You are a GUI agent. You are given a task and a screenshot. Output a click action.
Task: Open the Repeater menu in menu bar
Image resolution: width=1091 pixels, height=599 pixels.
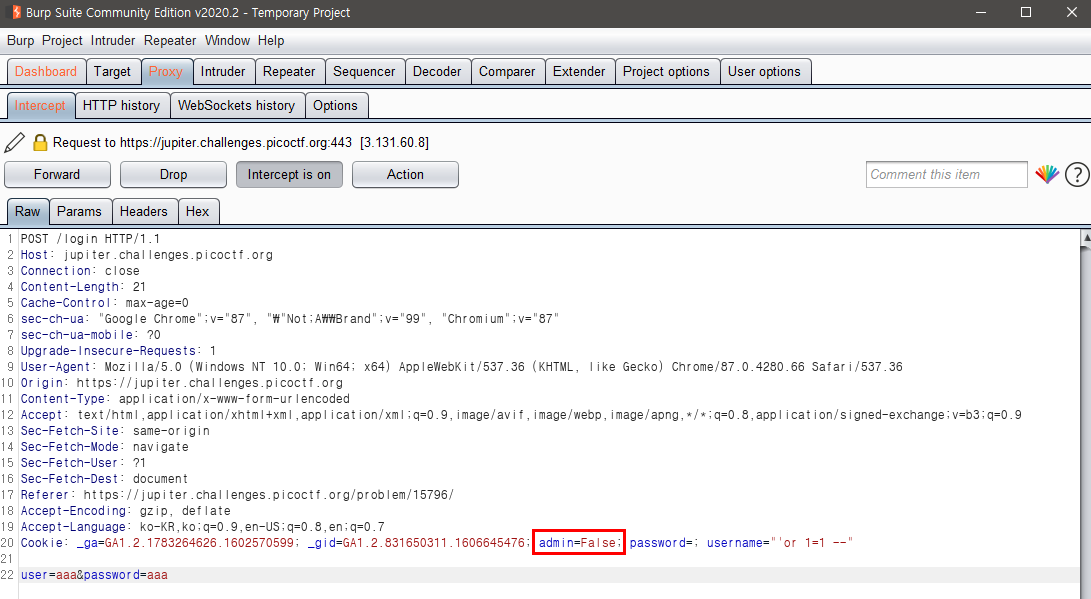pos(170,40)
